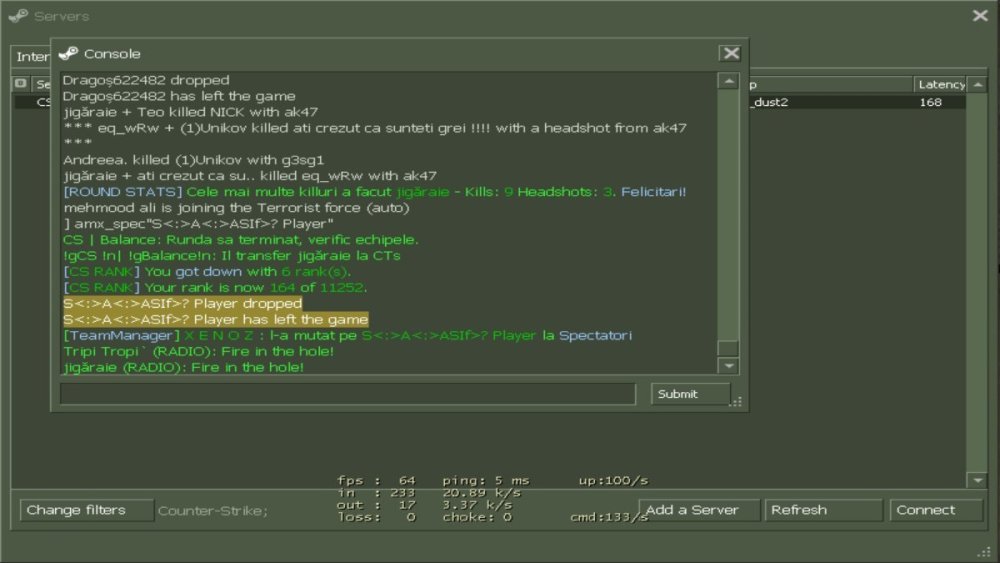The image size is (1000, 563).
Task: Click the console resize grip
Action: click(x=737, y=402)
